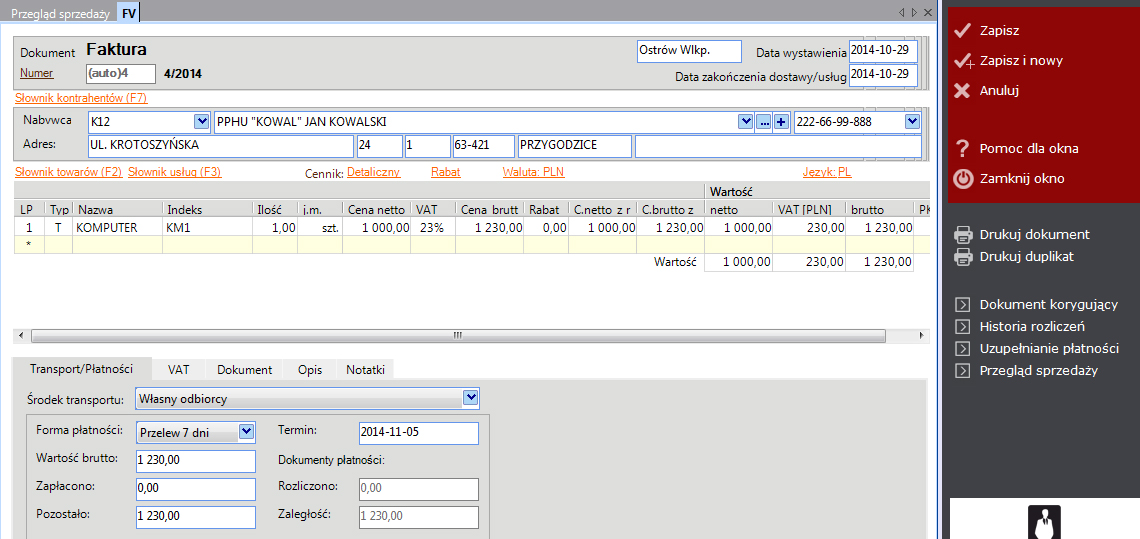The height and width of the screenshot is (539, 1140).
Task: Click the scrollbar right arrow under items table
Action: [x=923, y=335]
